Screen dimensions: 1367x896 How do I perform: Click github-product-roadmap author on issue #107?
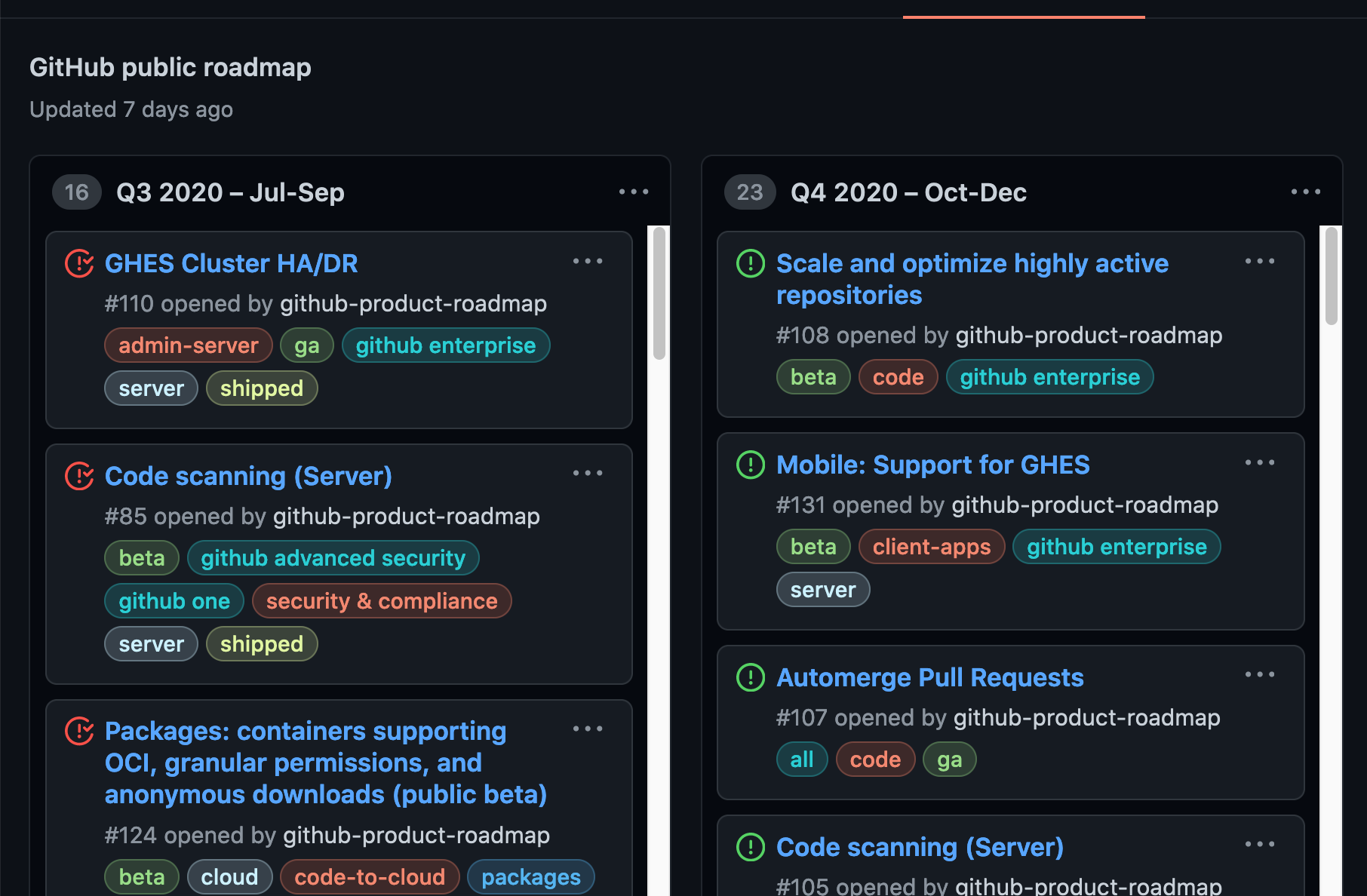[1087, 717]
